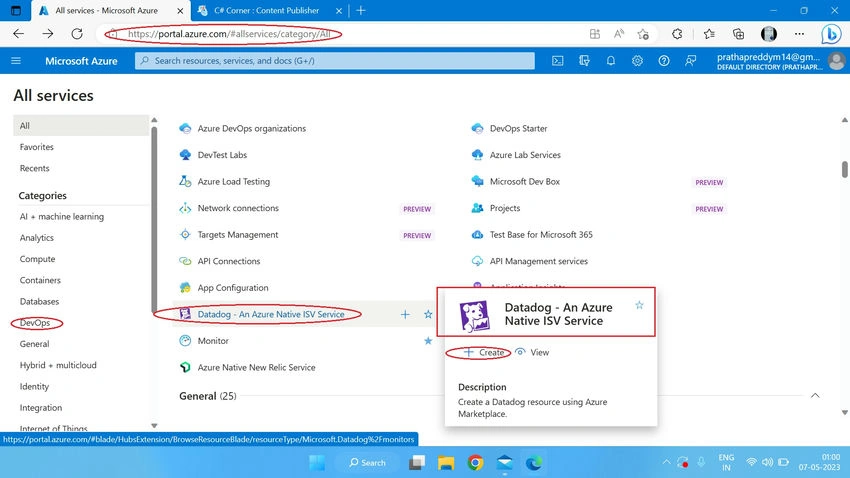Screen dimensions: 850x478
Task: Select the AI + machine learning category
Action: click(62, 216)
